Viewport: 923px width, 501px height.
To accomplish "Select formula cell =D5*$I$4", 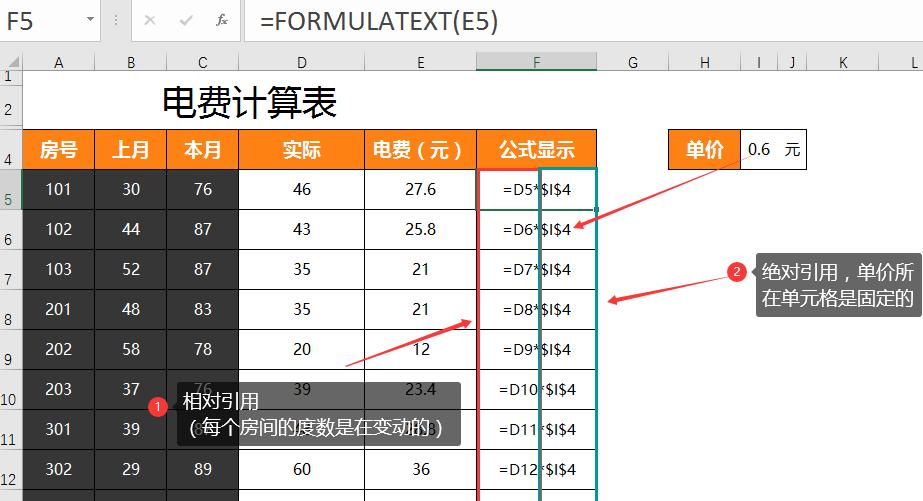I will [536, 189].
